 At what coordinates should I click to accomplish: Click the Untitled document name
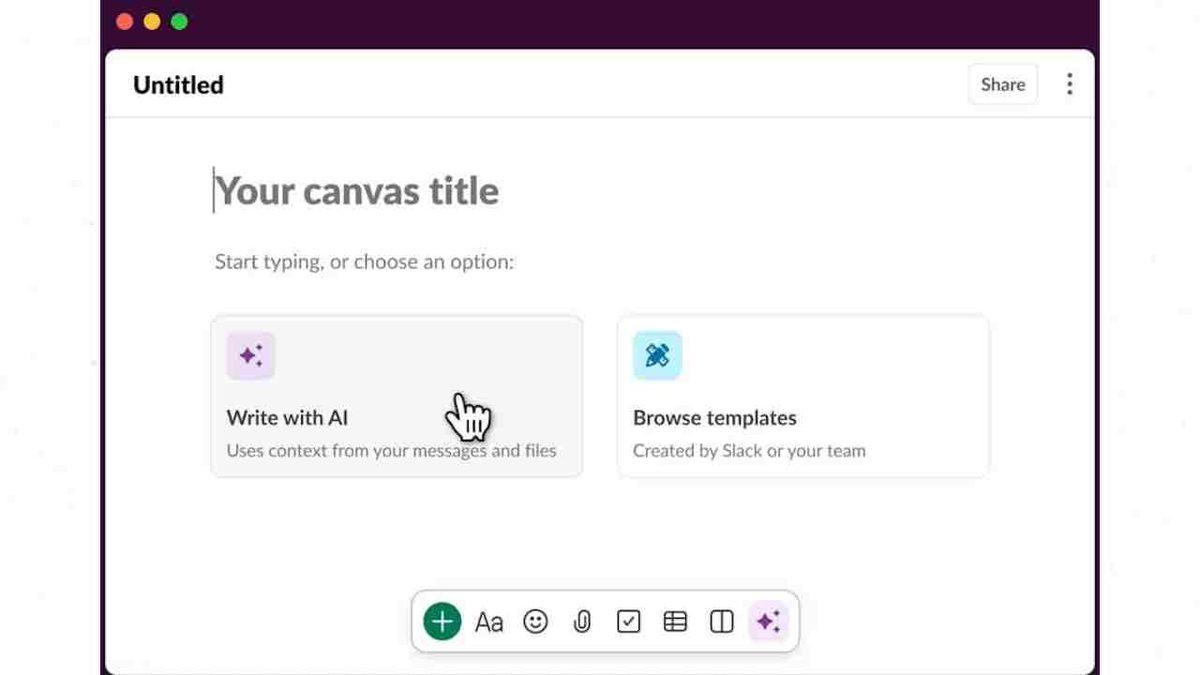178,85
